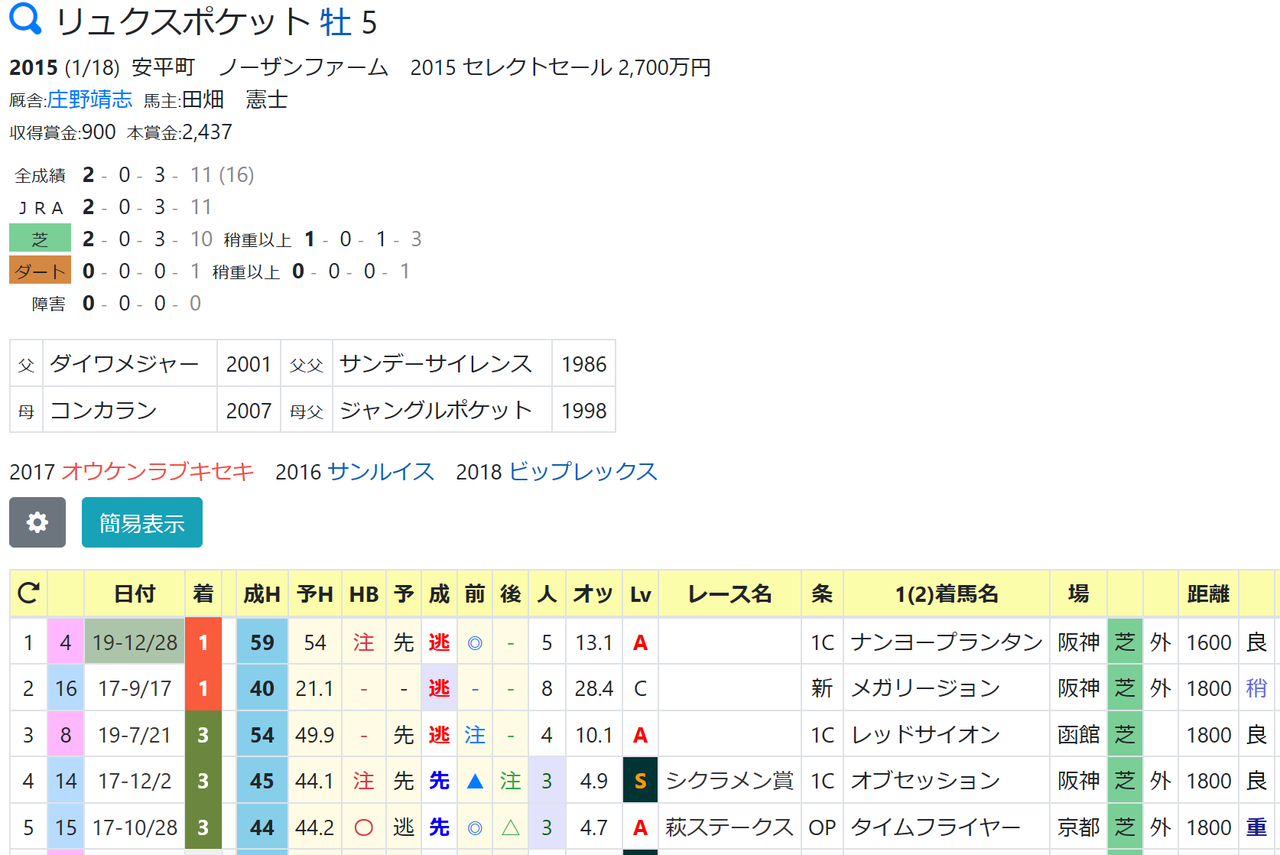Sort by オッ column header
The height and width of the screenshot is (855, 1280).
594,594
